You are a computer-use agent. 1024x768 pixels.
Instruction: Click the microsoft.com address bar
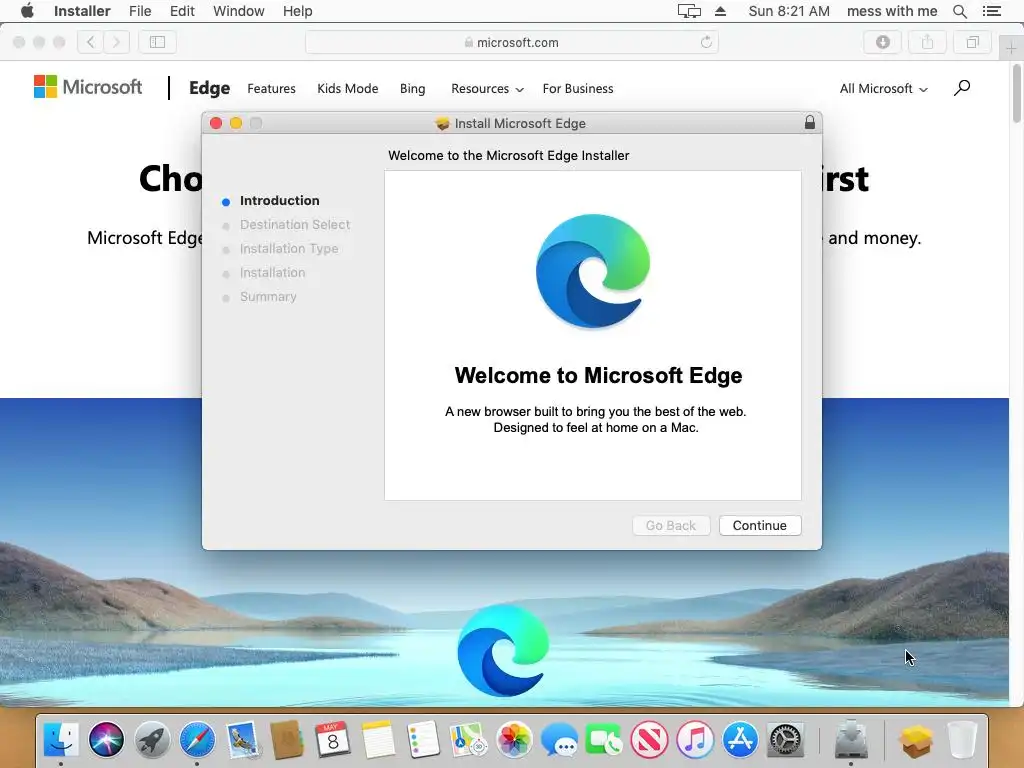click(512, 42)
